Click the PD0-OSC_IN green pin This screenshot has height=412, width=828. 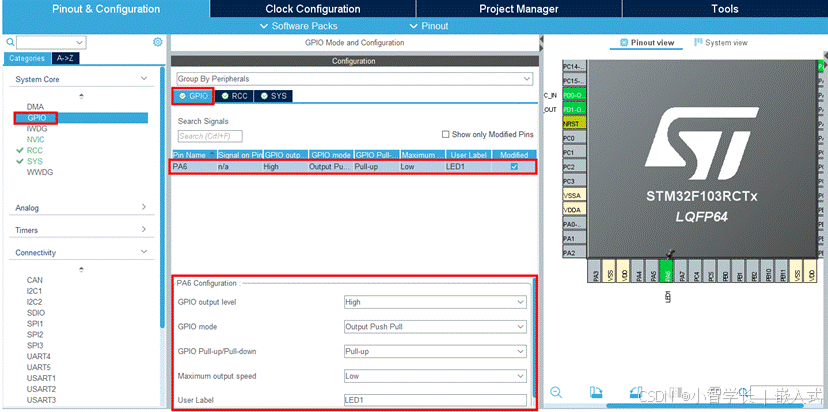575,95
